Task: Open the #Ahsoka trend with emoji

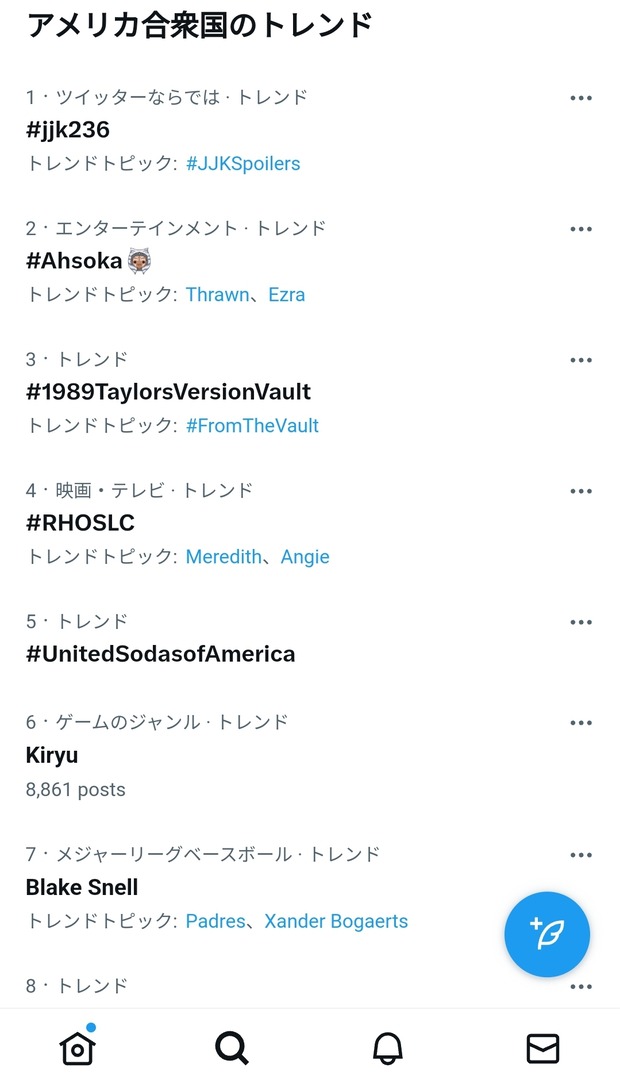Action: [x=88, y=261]
